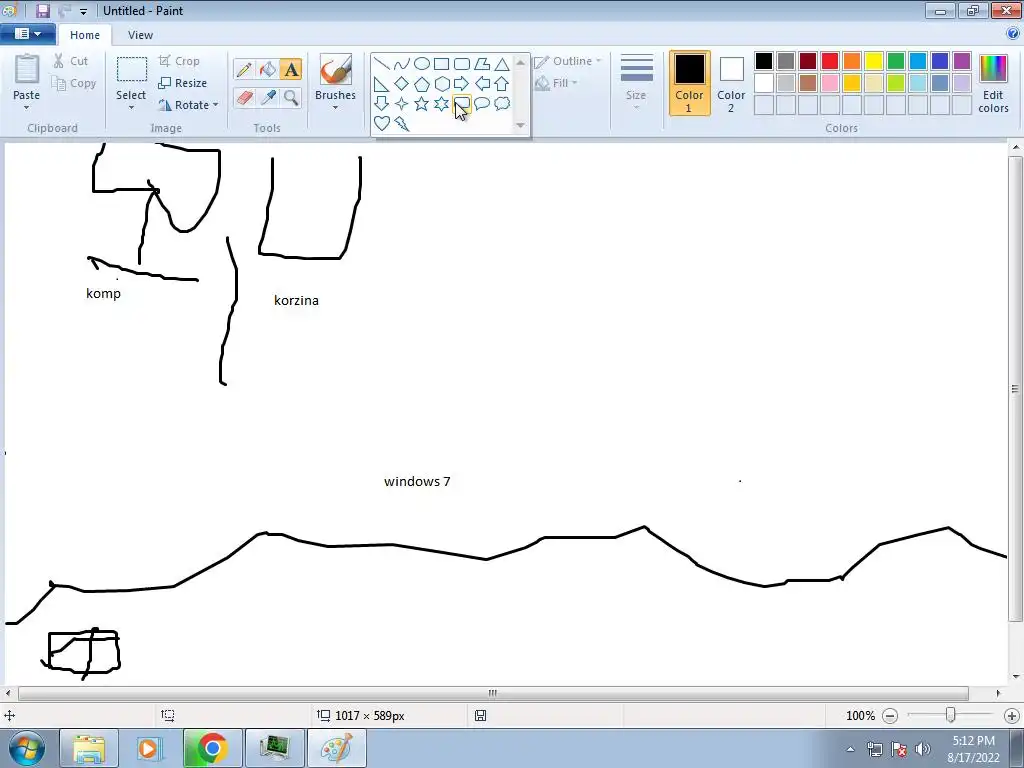Click the horizontal scrollbar
This screenshot has height=768, width=1024.
493,693
